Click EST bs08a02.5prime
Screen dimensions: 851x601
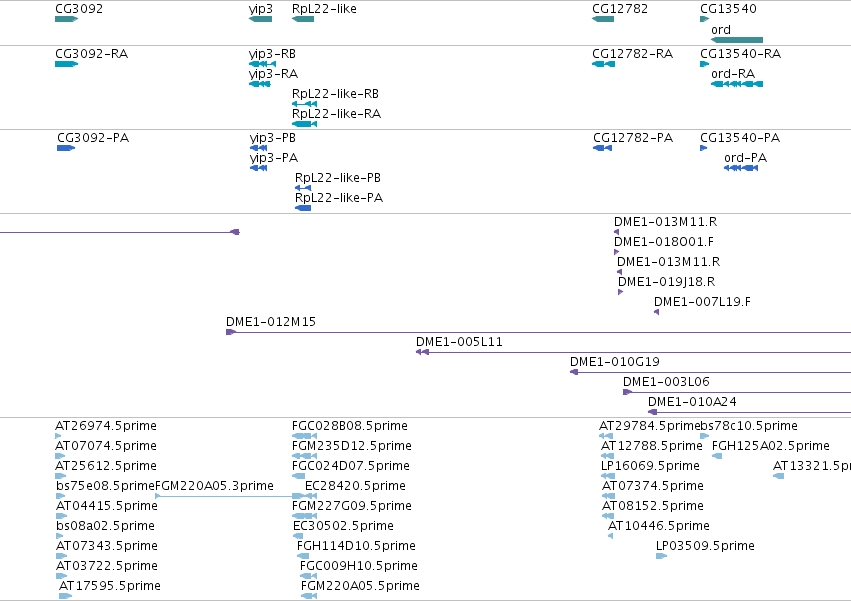pyautogui.click(x=59, y=536)
